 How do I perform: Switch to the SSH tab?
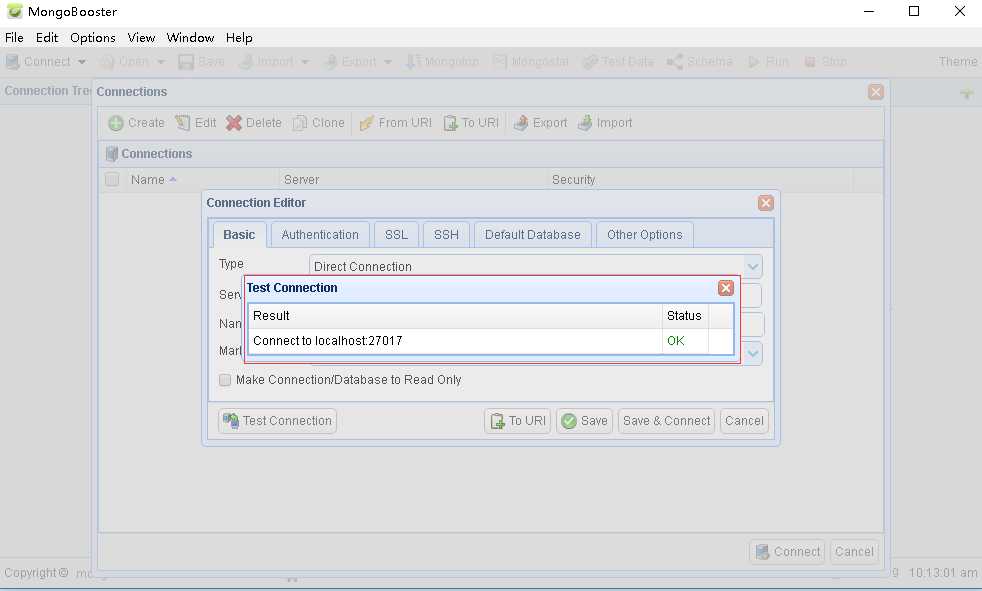coord(446,235)
